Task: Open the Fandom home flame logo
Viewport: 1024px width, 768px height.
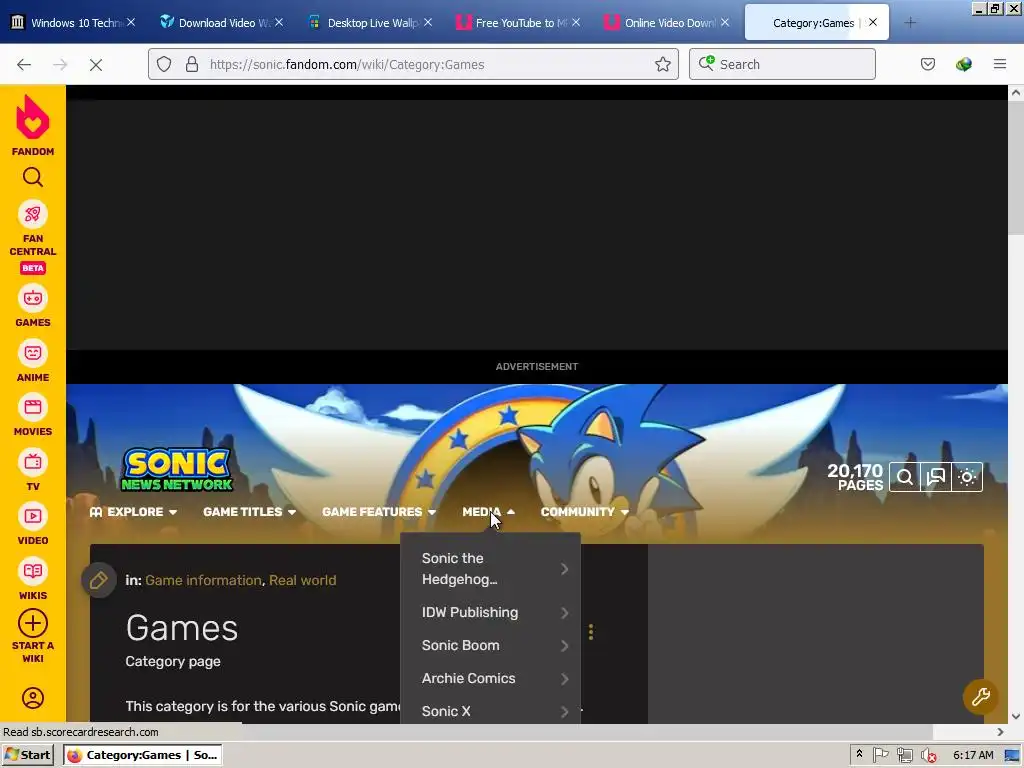Action: (33, 118)
